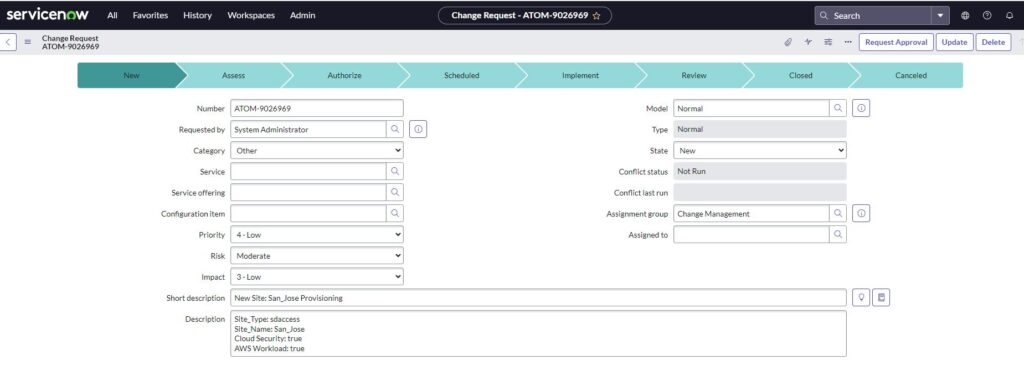Click the knowledge search icon beside Short description

882,298
